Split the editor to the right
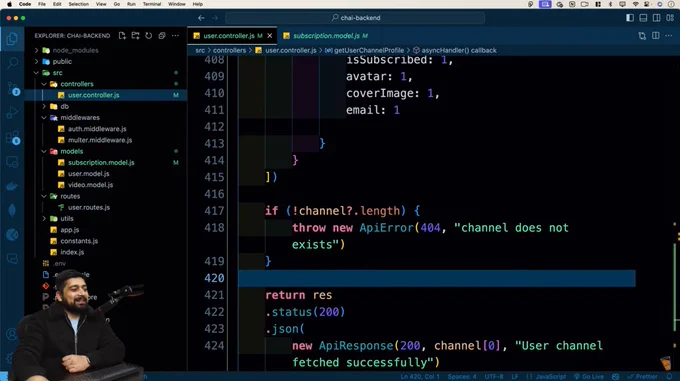Viewport: 680px width, 381px height. tap(656, 36)
